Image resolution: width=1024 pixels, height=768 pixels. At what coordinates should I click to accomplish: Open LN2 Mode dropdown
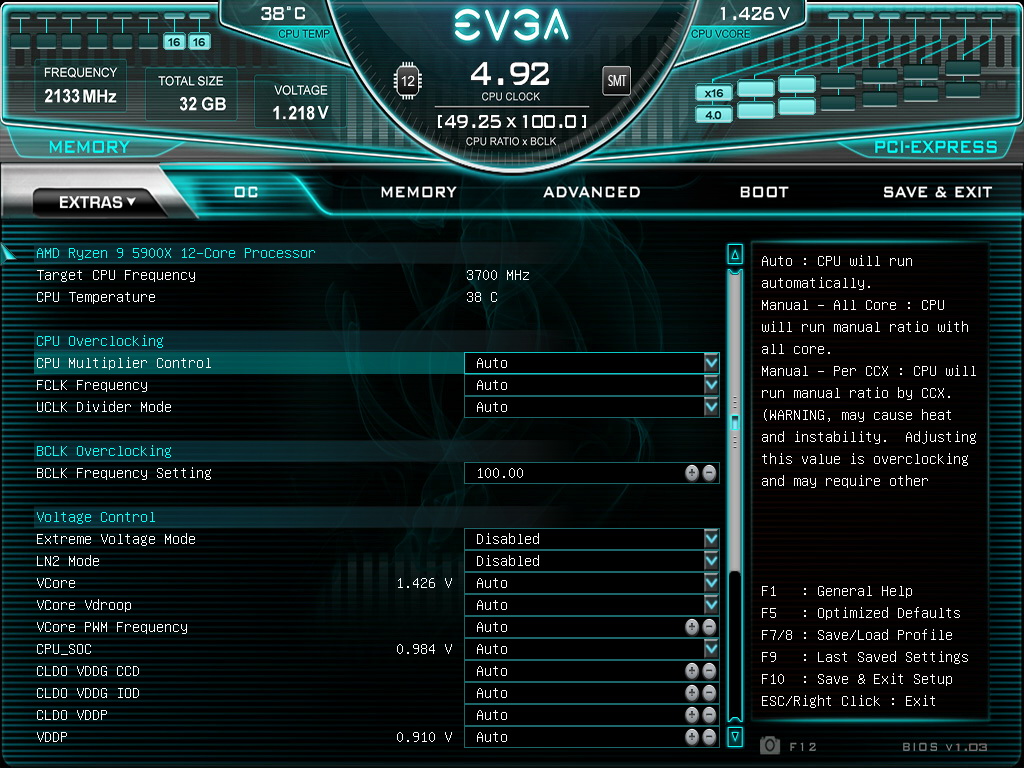tap(711, 561)
